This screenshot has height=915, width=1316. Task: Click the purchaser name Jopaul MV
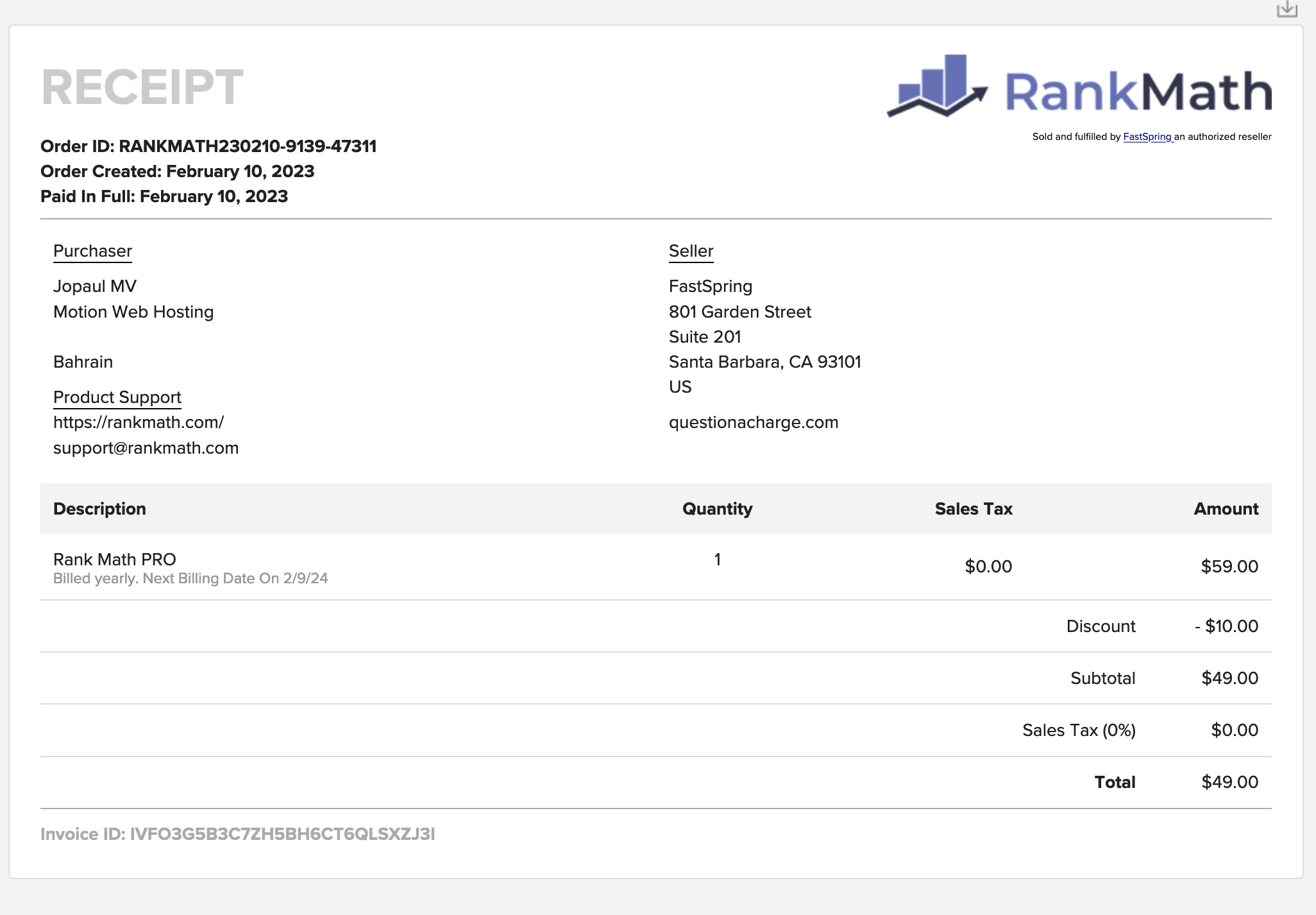[x=95, y=286]
